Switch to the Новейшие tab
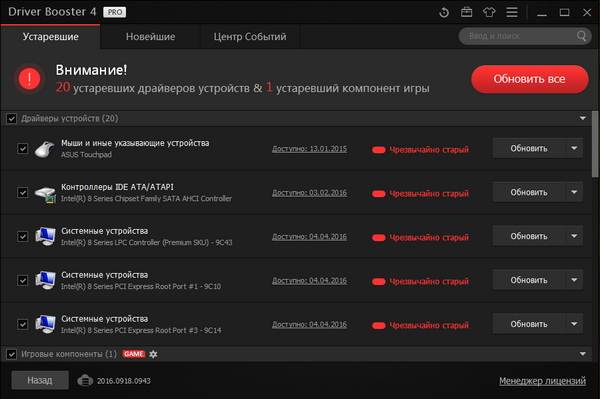Screen dimensions: 600x399 point(150,37)
